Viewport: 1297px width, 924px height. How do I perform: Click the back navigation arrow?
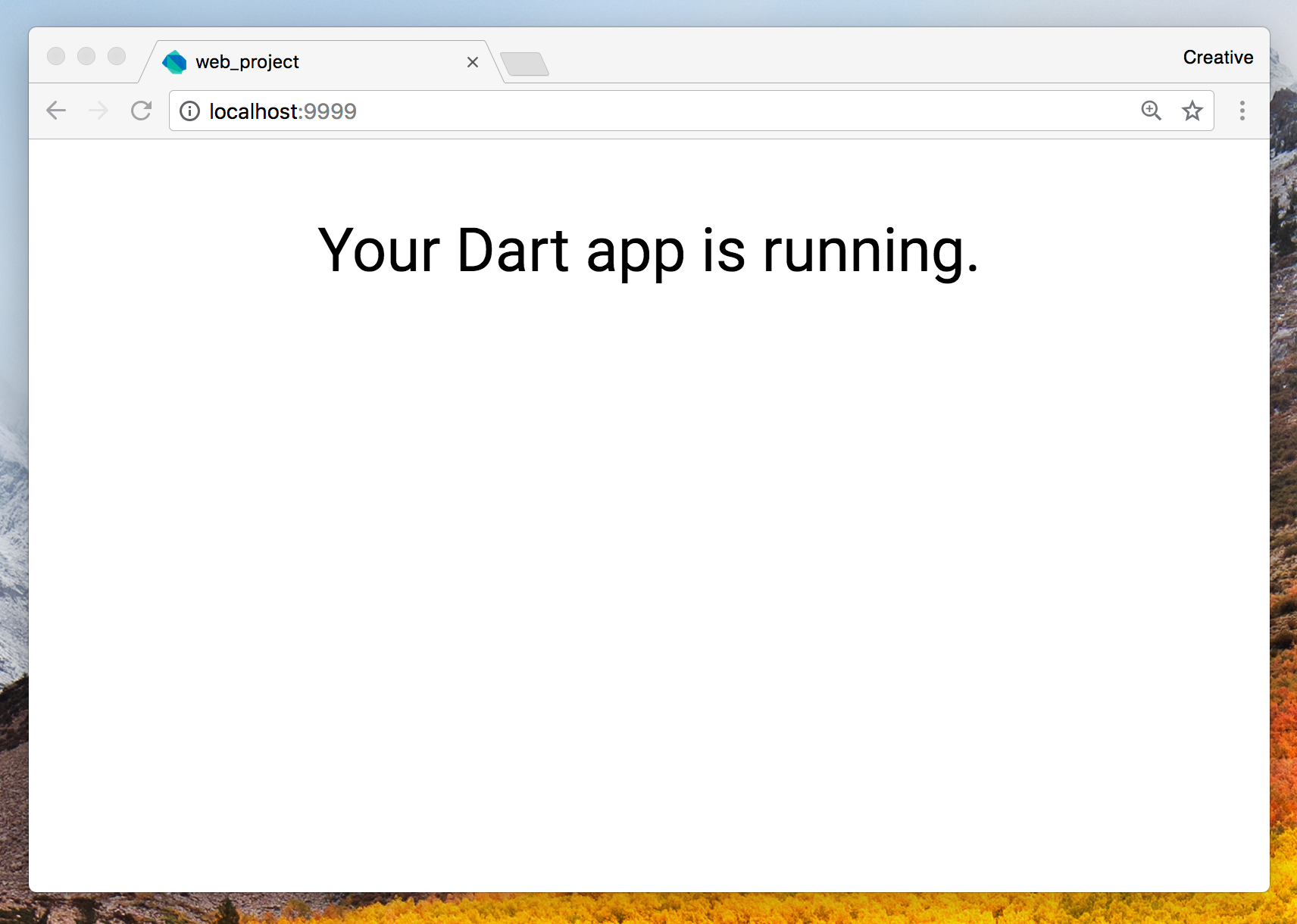click(x=55, y=111)
